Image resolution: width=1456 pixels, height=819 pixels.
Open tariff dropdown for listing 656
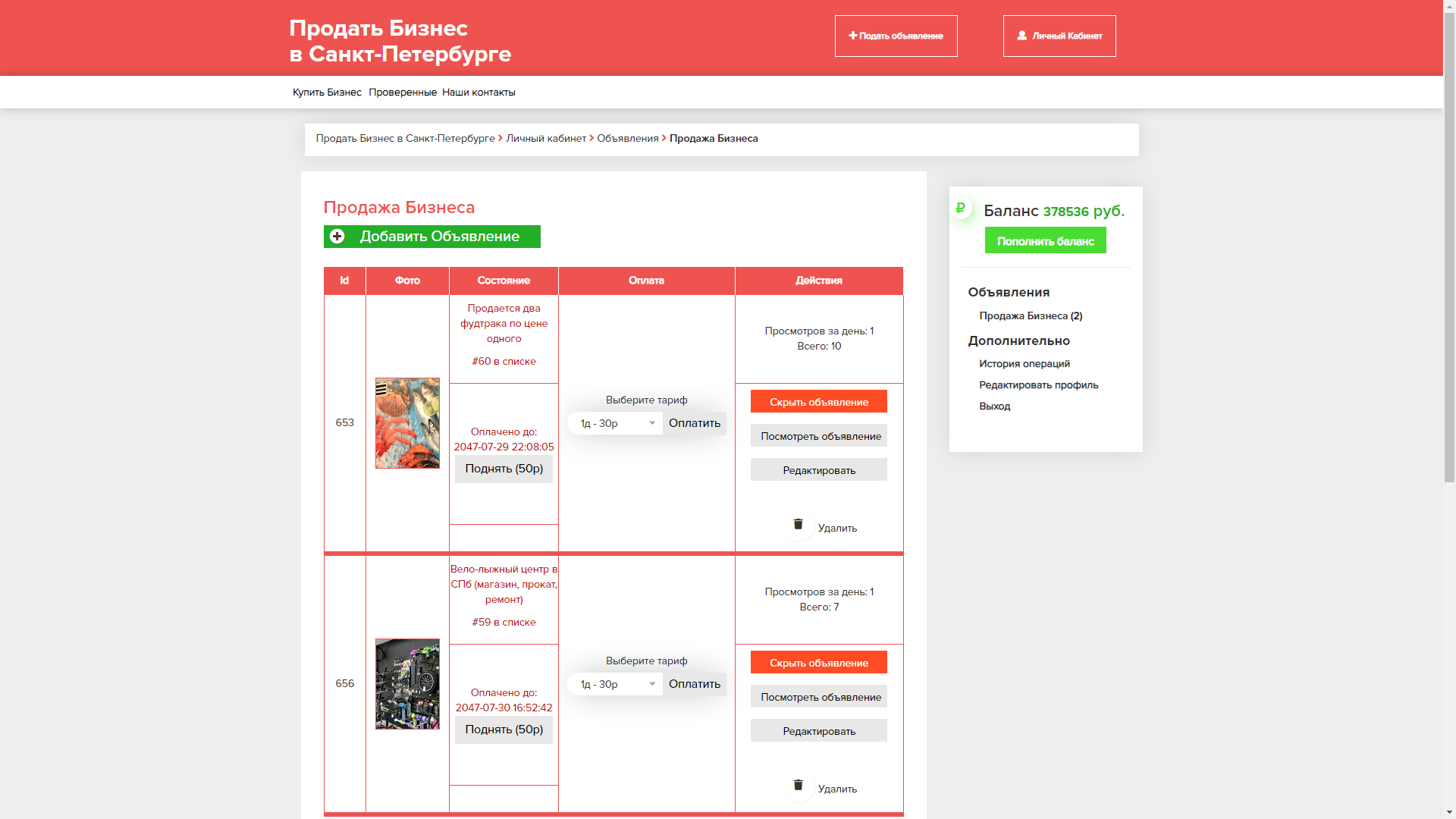click(615, 684)
